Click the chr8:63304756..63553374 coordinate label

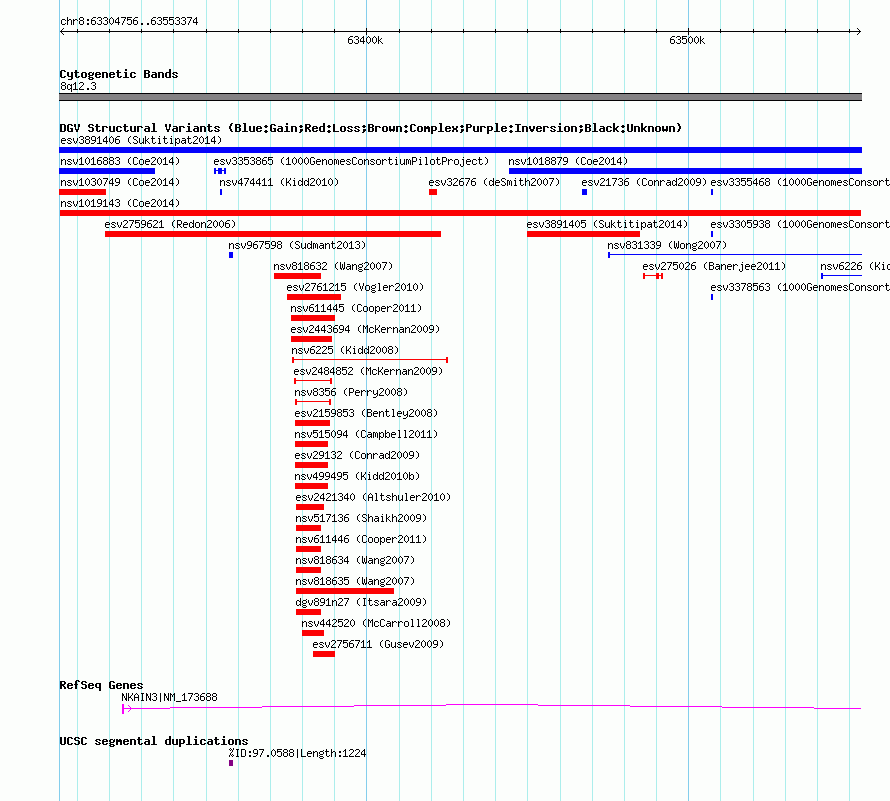point(129,21)
